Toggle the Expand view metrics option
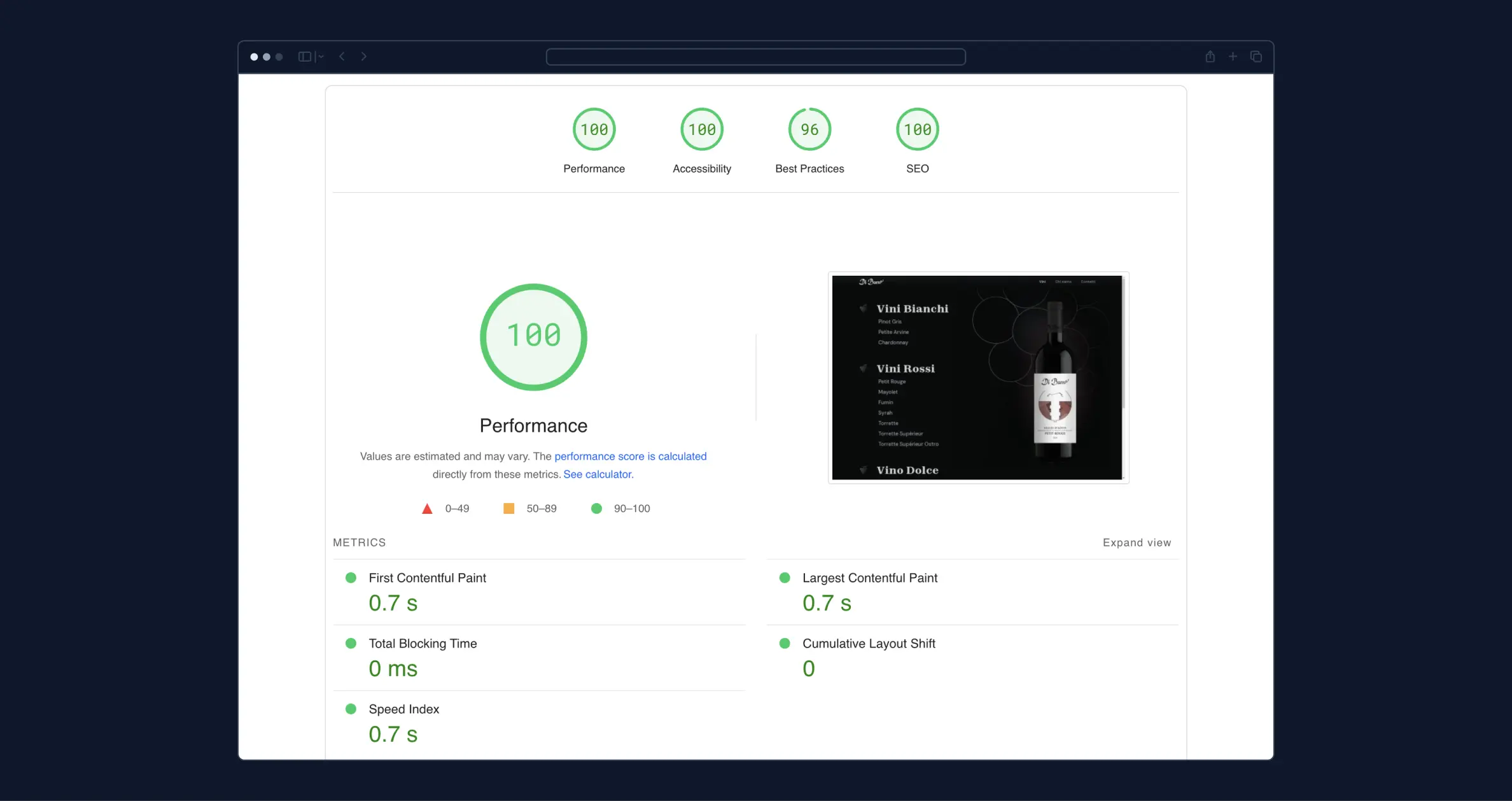 coord(1137,542)
